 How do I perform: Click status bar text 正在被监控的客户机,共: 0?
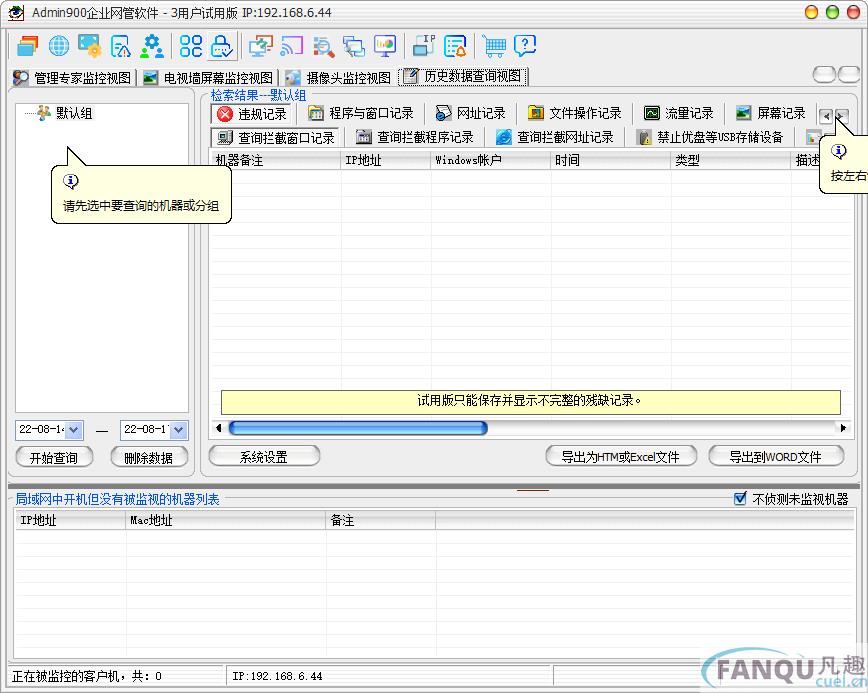[87, 676]
